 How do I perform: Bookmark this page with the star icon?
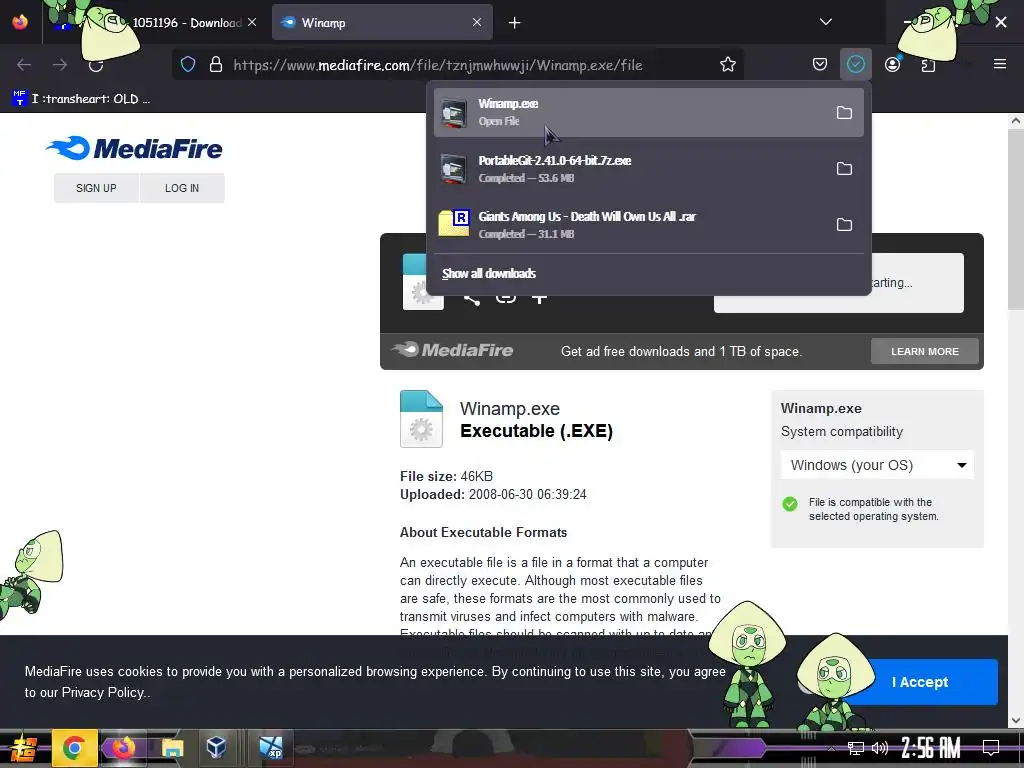[x=728, y=65]
